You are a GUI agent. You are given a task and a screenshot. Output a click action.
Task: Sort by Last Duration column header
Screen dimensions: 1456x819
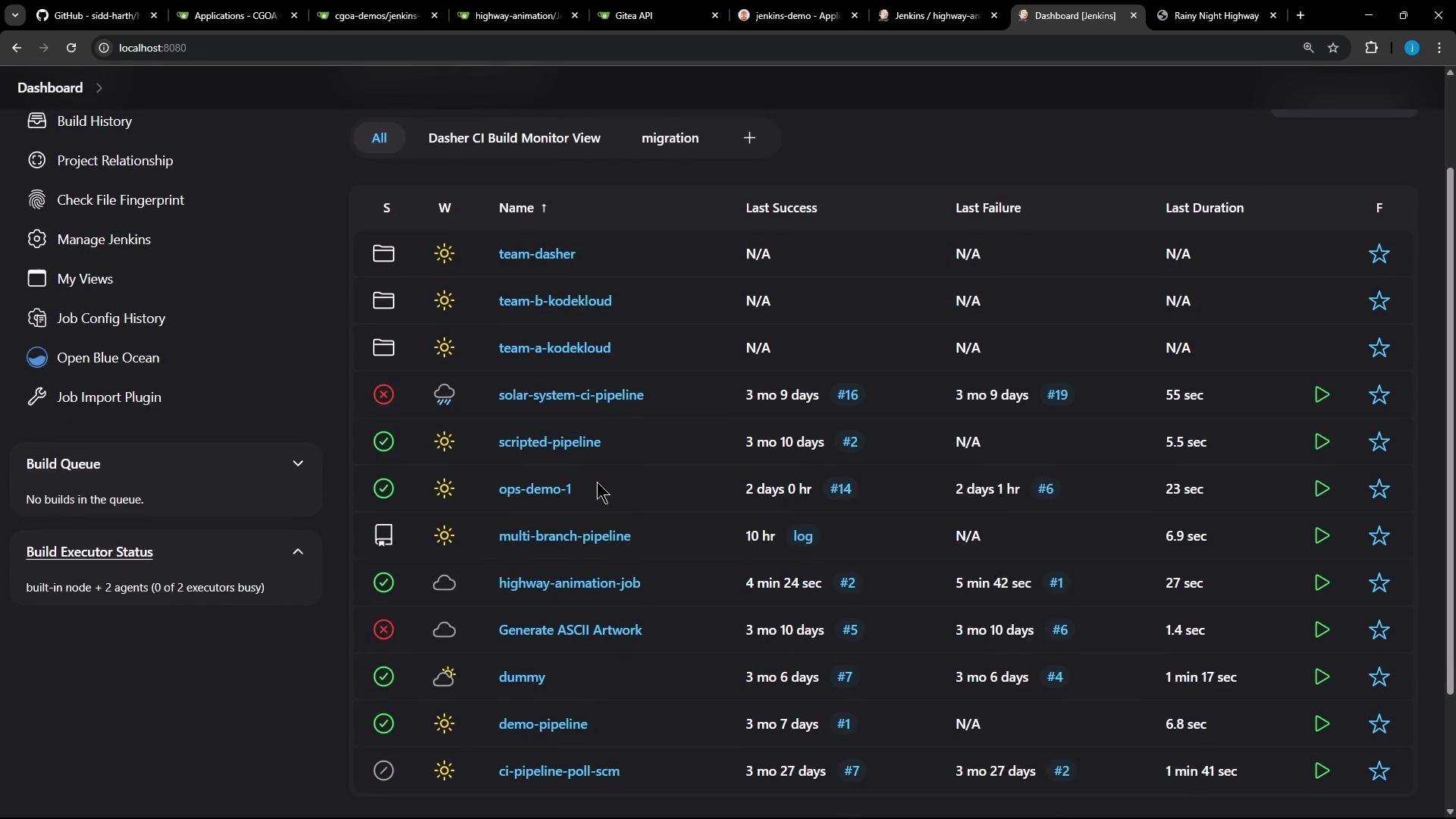1204,208
